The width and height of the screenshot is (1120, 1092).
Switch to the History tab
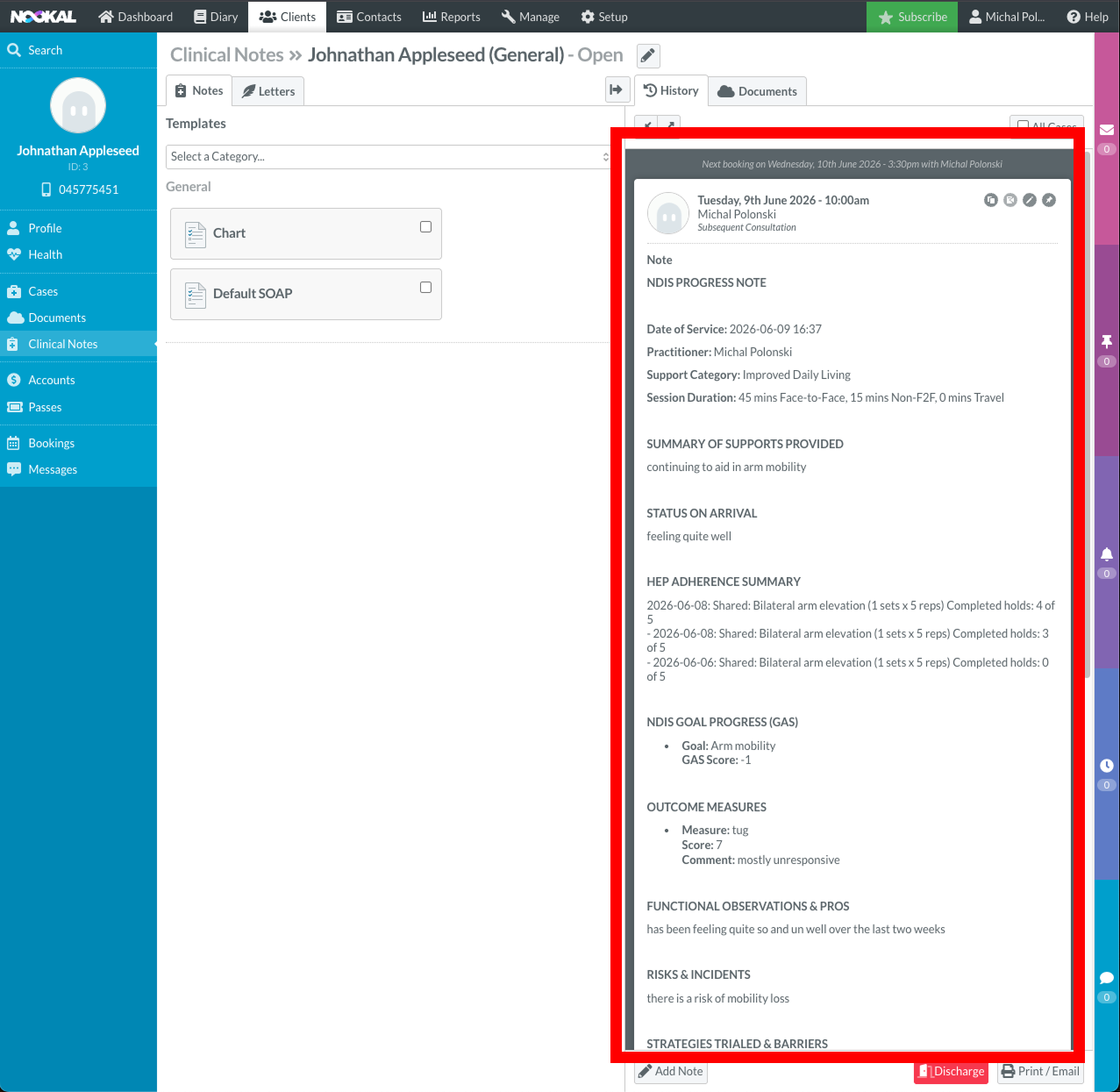coord(671,90)
